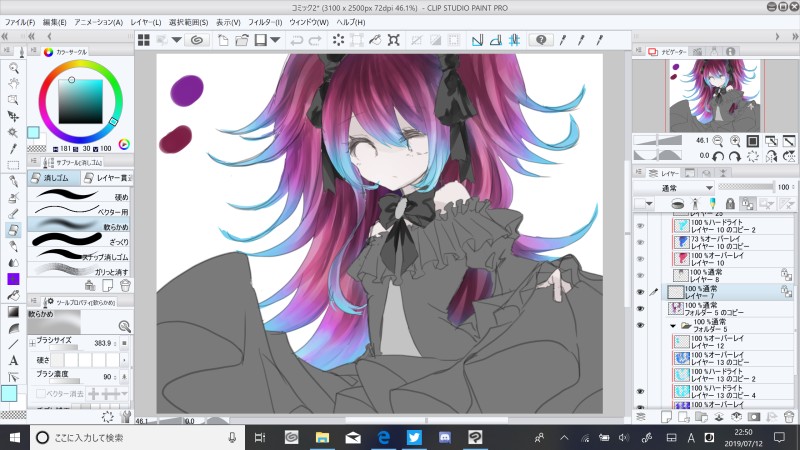Collapse フォルダー 5 folder arrow
800x450 pixels.
click(673, 326)
